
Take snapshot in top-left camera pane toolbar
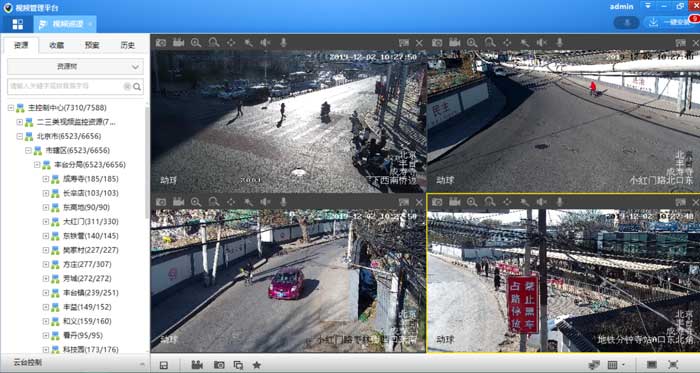pyautogui.click(x=161, y=43)
